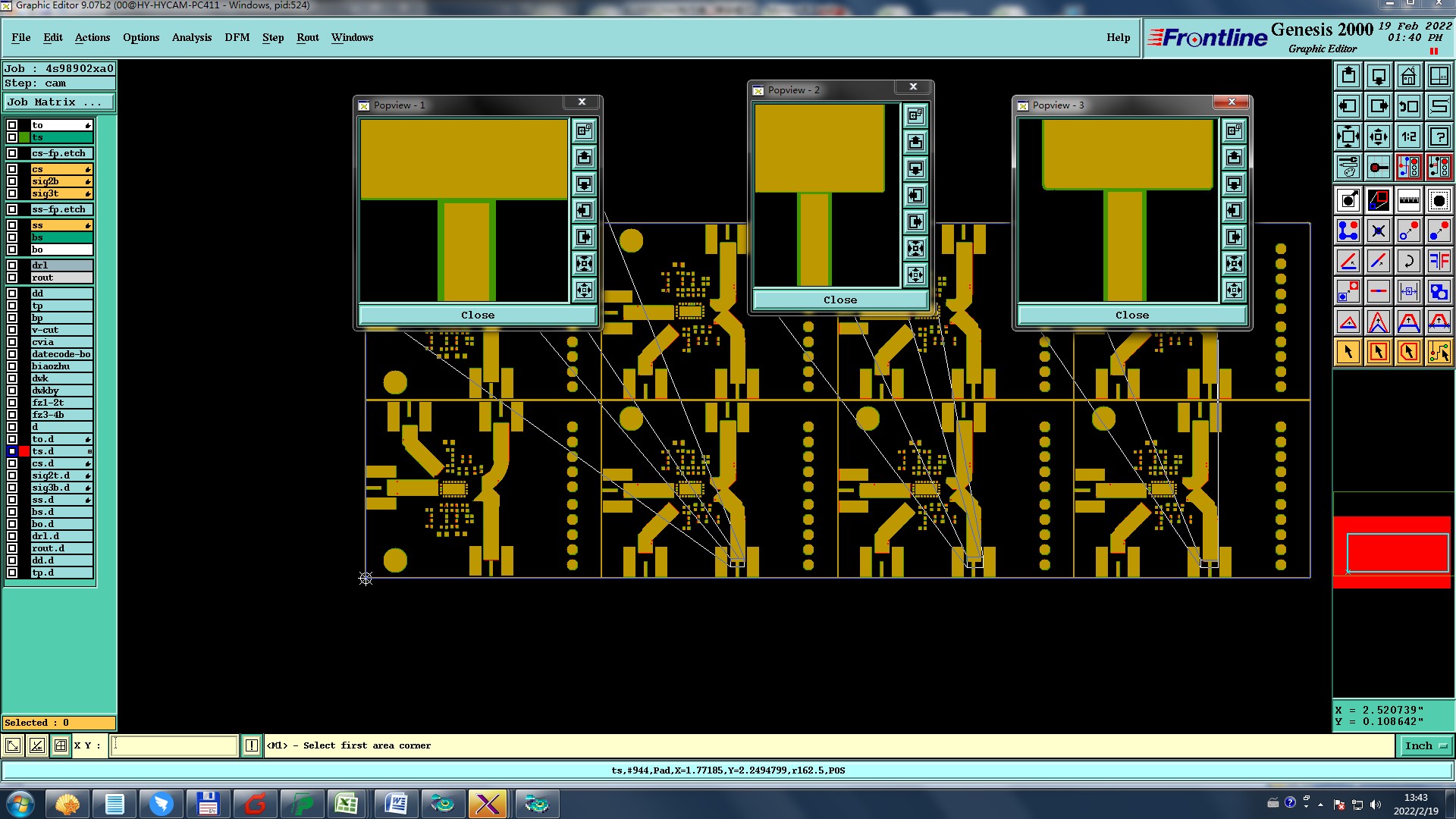Select the polygon selection mode tool
Viewport: 1456px width, 819px height.
[1408, 352]
